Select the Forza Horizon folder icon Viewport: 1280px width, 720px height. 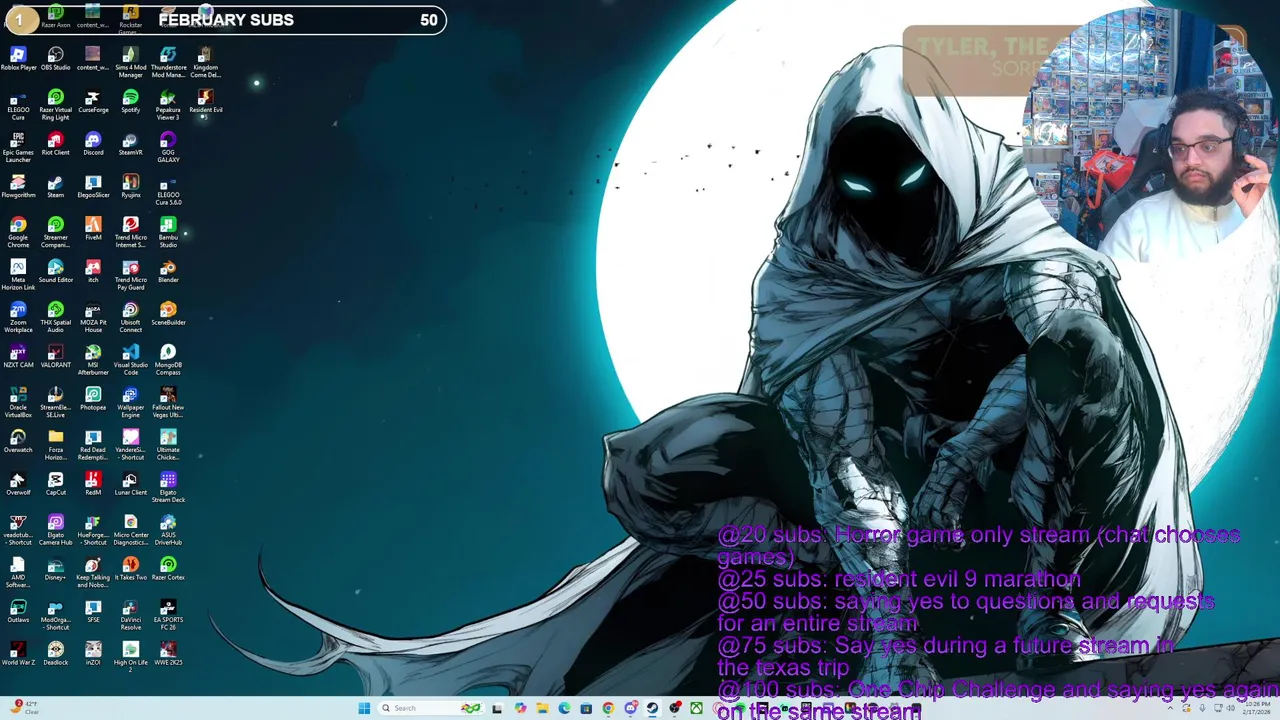point(55,445)
